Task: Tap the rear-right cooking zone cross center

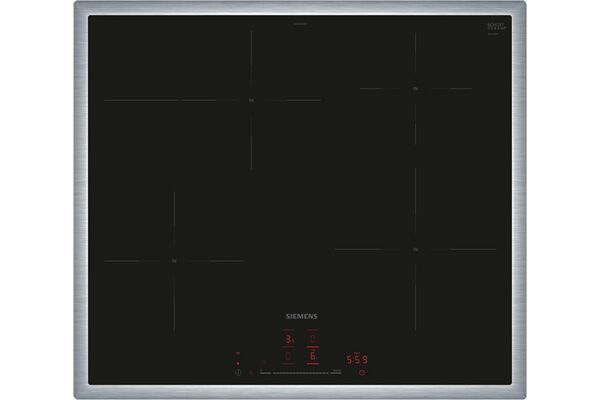Action: (x=416, y=89)
